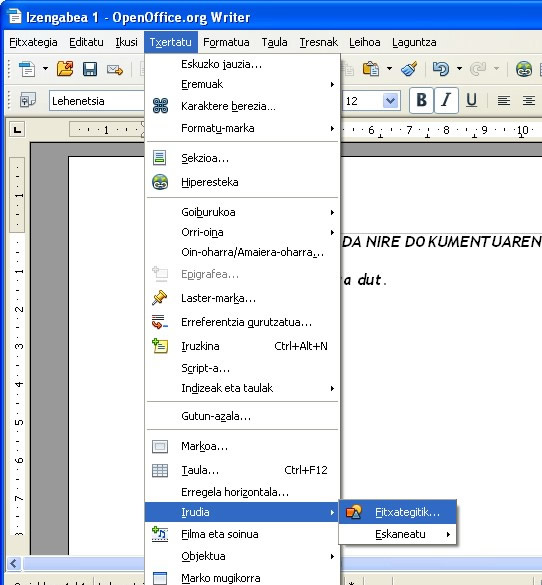This screenshot has width=542, height=585.
Task: Toggle Bold formatting
Action: coord(422,100)
